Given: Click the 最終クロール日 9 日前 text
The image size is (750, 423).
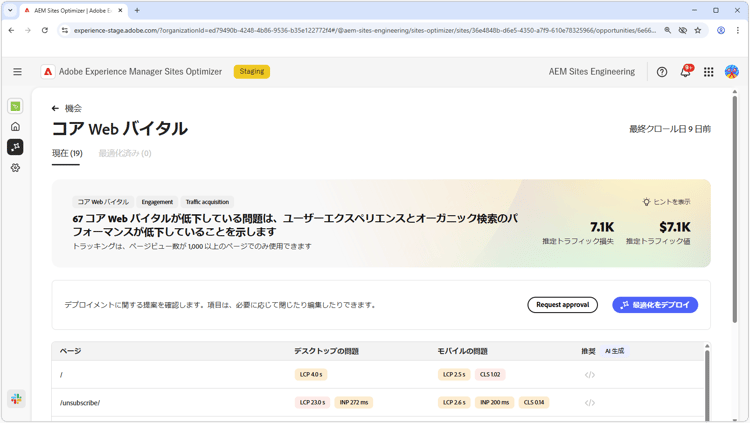Looking at the screenshot, I should [x=670, y=129].
